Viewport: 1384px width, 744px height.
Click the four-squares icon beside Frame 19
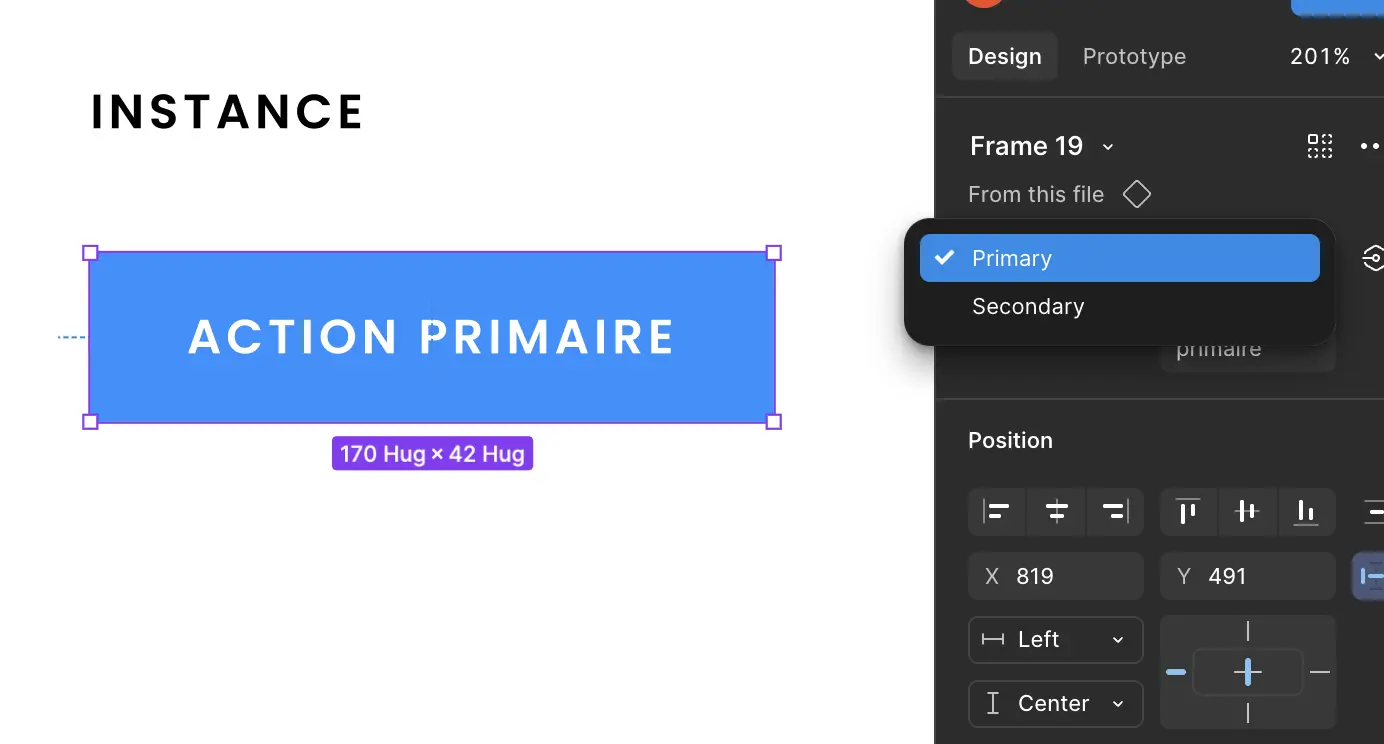click(x=1320, y=146)
